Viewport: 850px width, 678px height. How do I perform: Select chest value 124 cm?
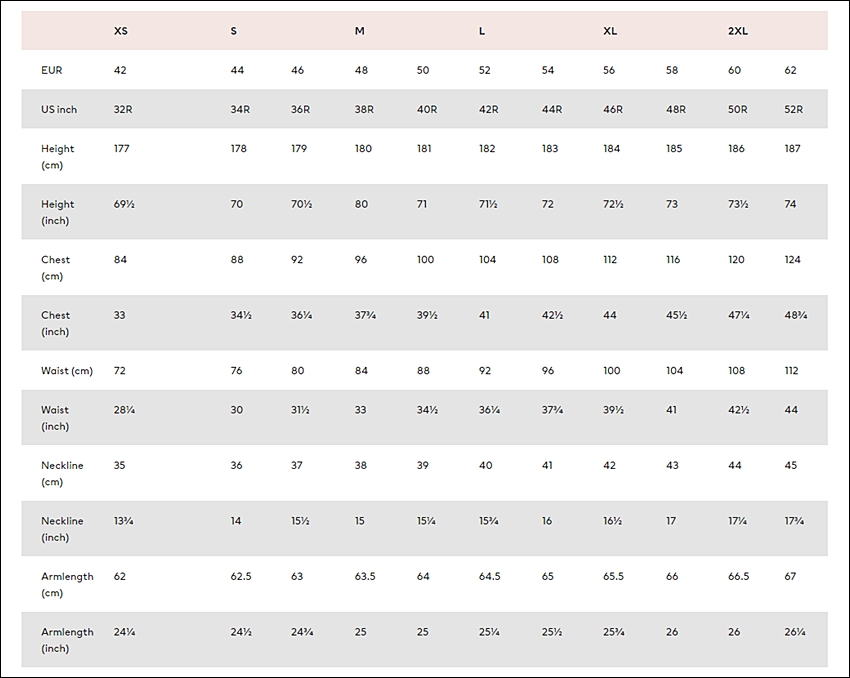pos(792,259)
